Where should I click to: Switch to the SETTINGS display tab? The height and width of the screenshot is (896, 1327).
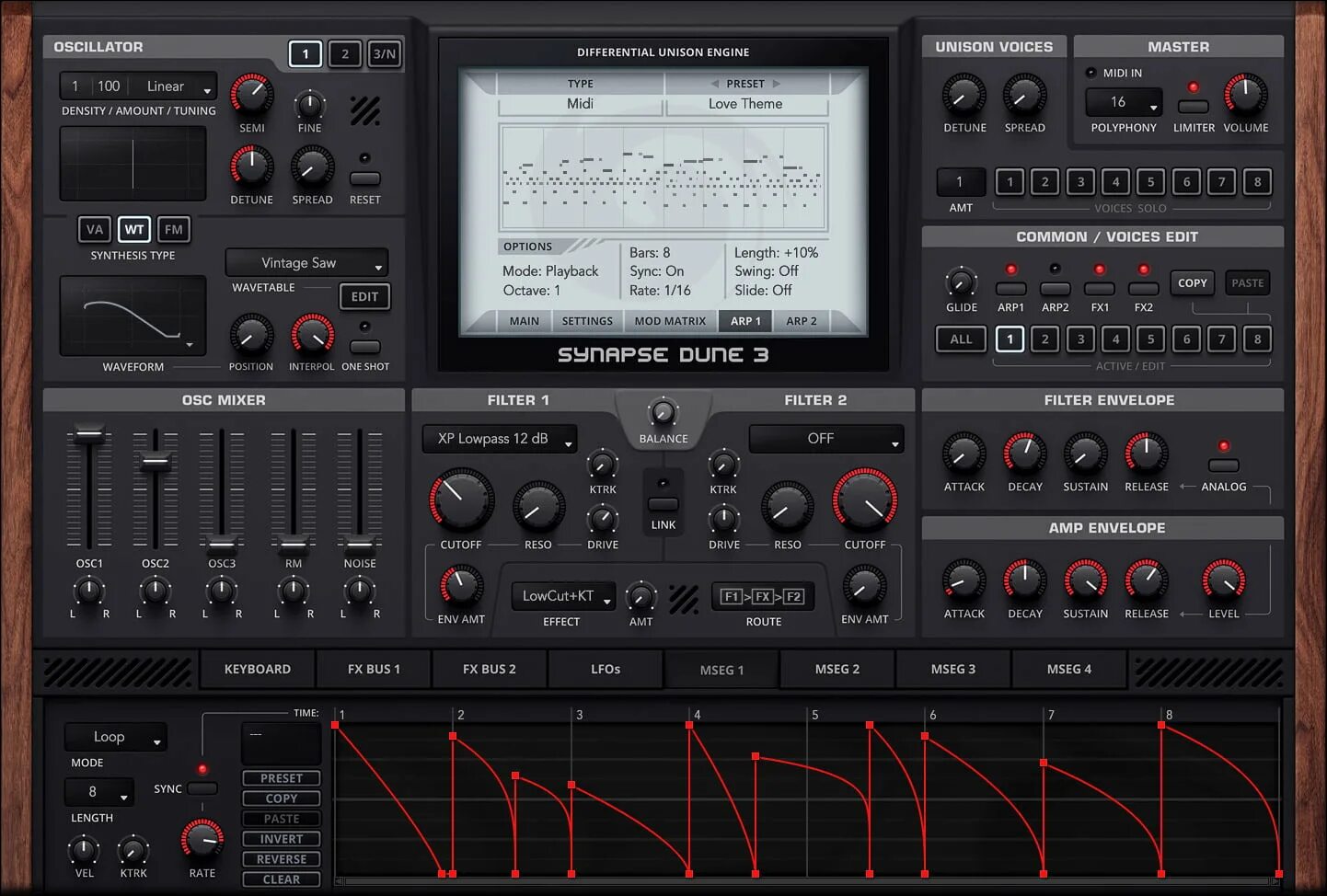coord(587,321)
